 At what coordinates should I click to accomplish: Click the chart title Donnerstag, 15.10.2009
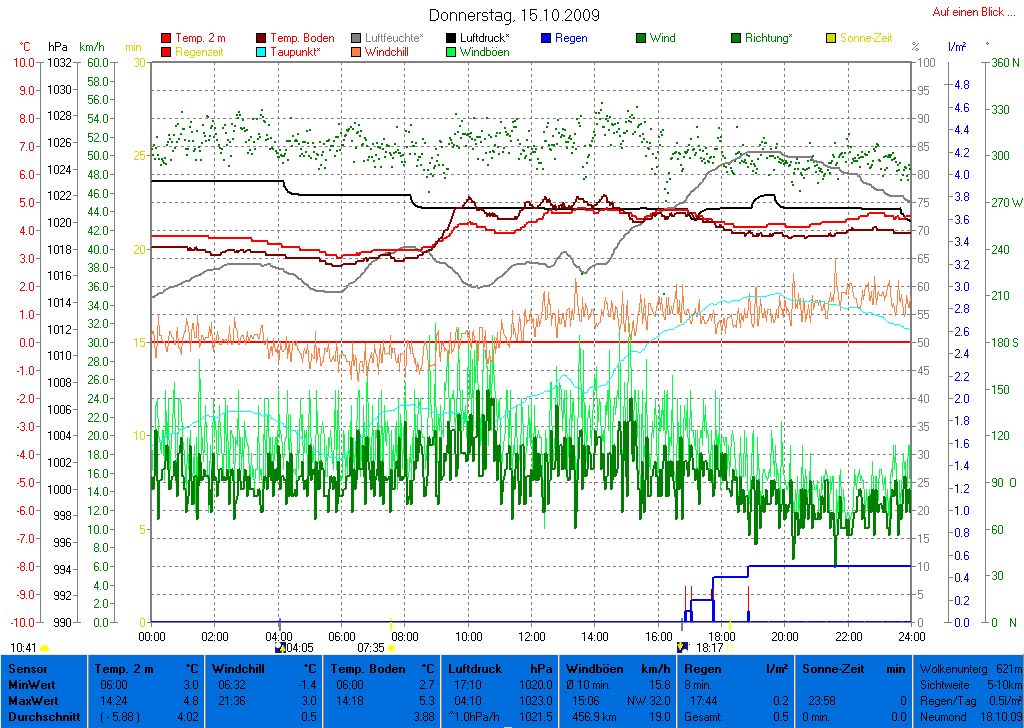(514, 15)
